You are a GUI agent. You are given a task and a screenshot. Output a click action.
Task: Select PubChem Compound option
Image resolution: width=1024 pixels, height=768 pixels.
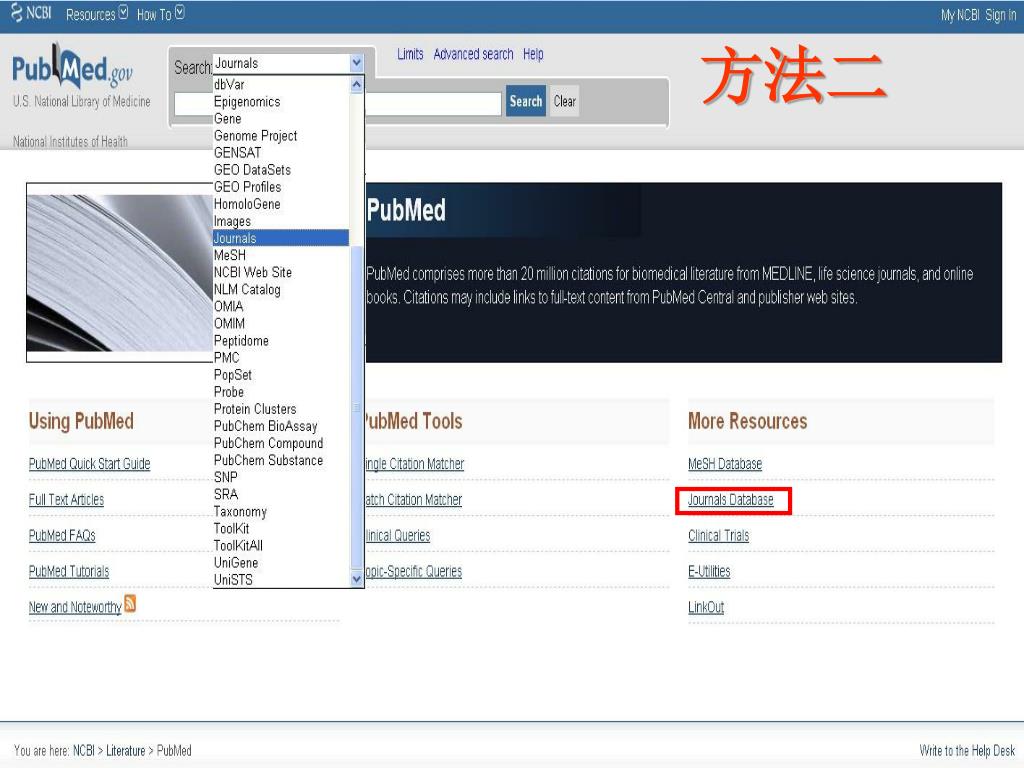click(x=281, y=443)
